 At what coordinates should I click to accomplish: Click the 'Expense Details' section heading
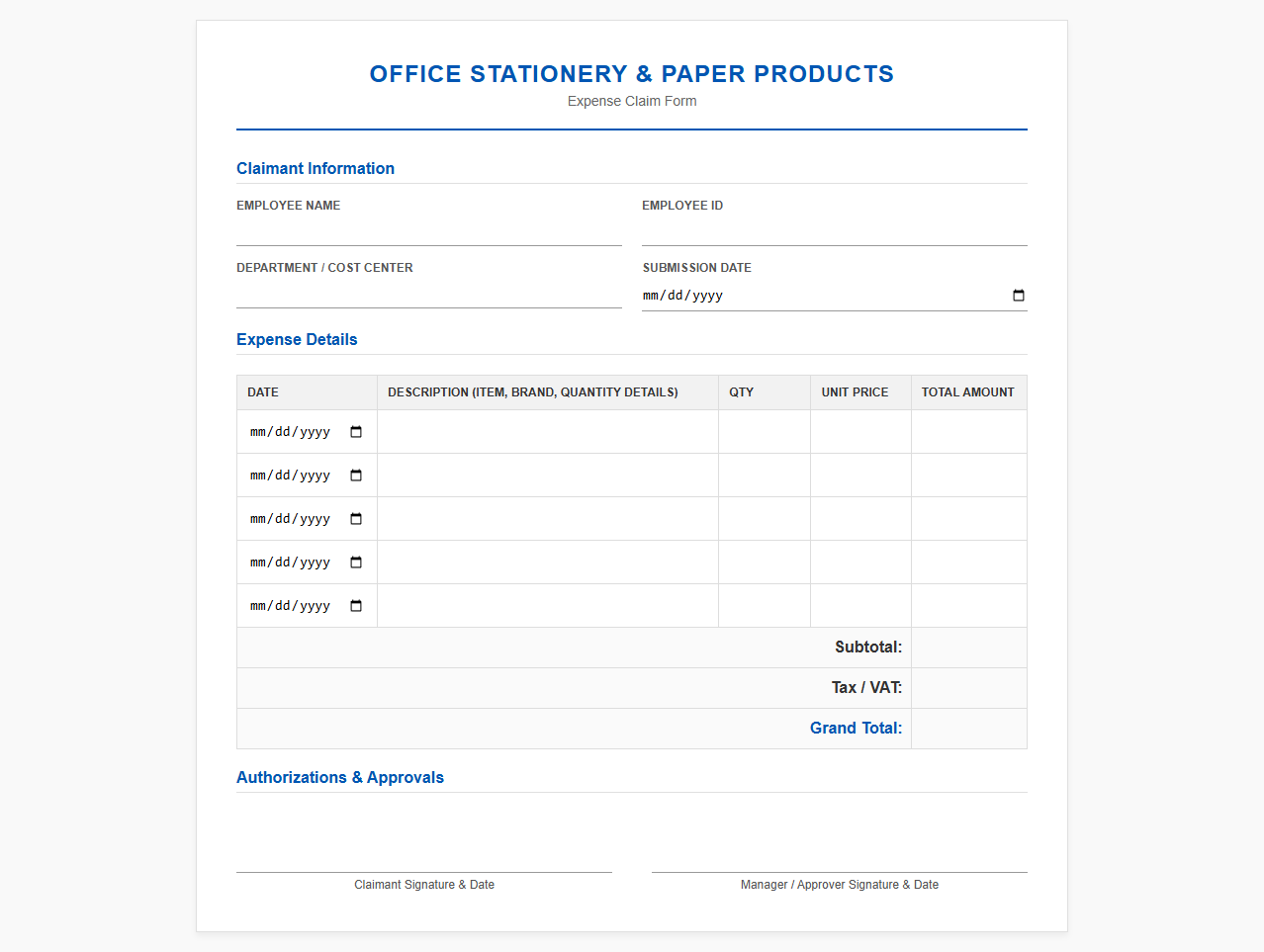pyautogui.click(x=297, y=339)
